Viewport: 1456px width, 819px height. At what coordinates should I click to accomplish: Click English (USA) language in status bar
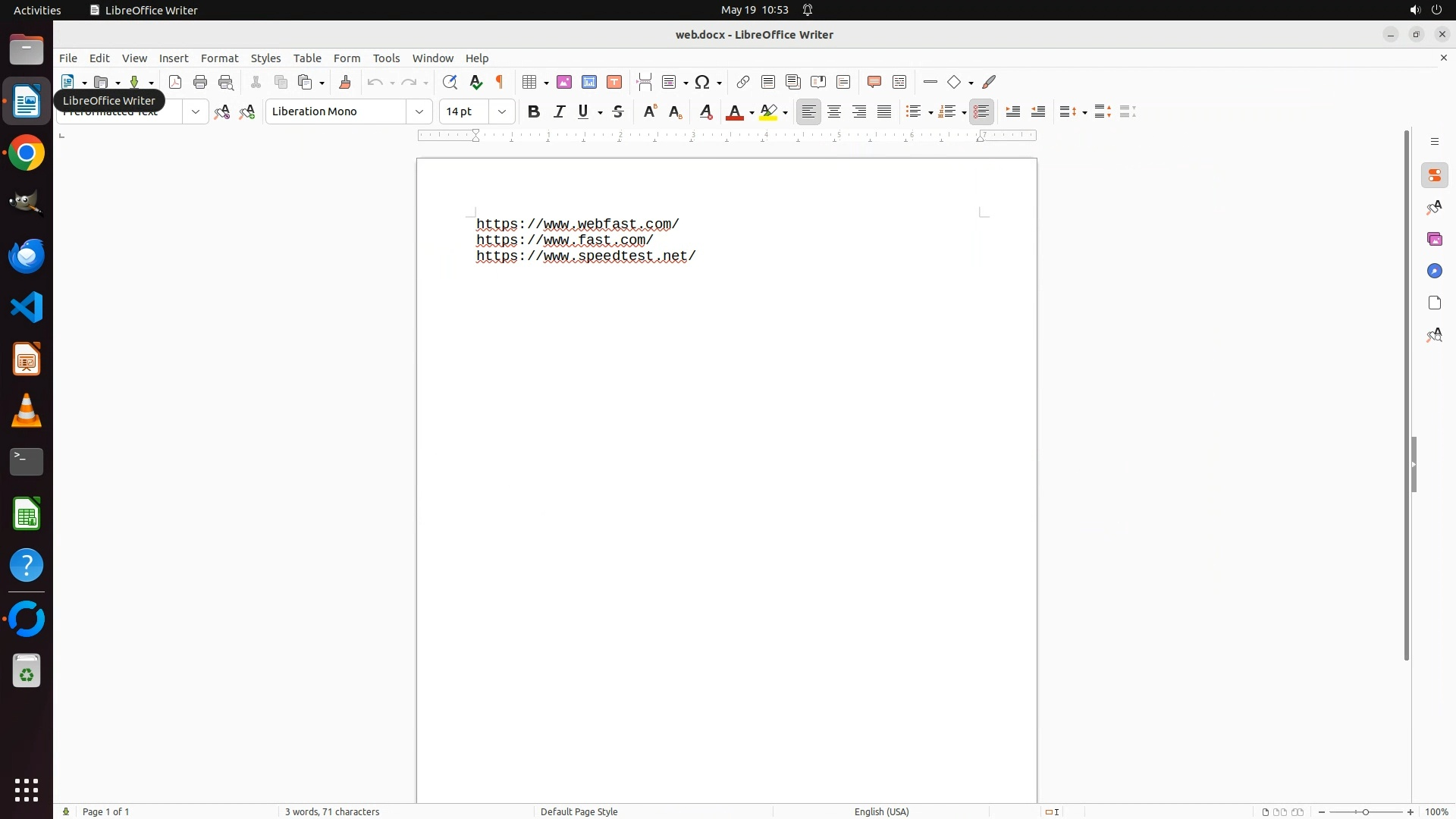tap(881, 811)
